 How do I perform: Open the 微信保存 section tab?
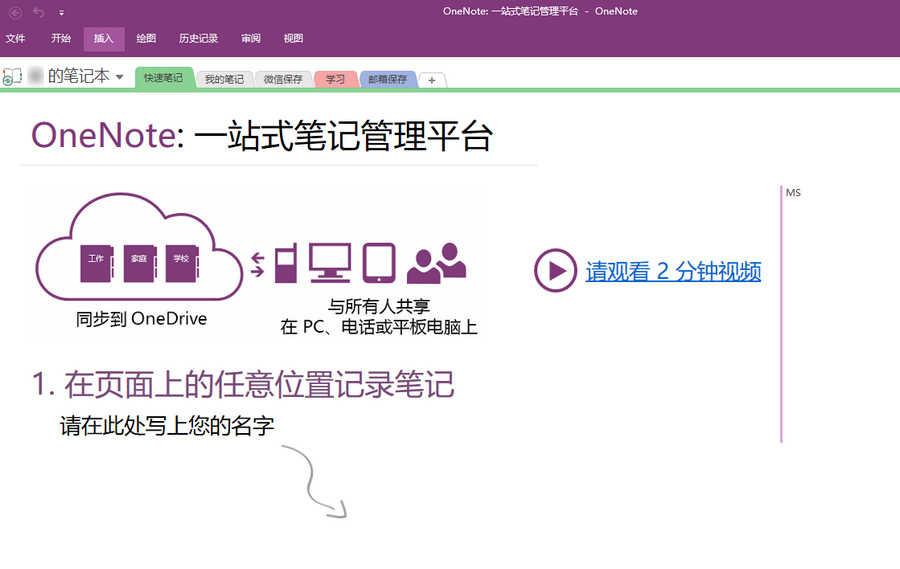click(283, 79)
